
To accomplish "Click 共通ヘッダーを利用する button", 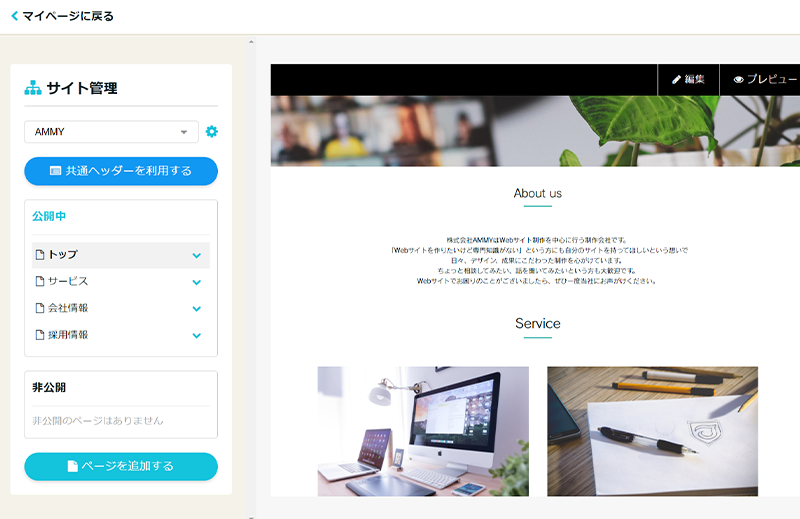I will (121, 171).
